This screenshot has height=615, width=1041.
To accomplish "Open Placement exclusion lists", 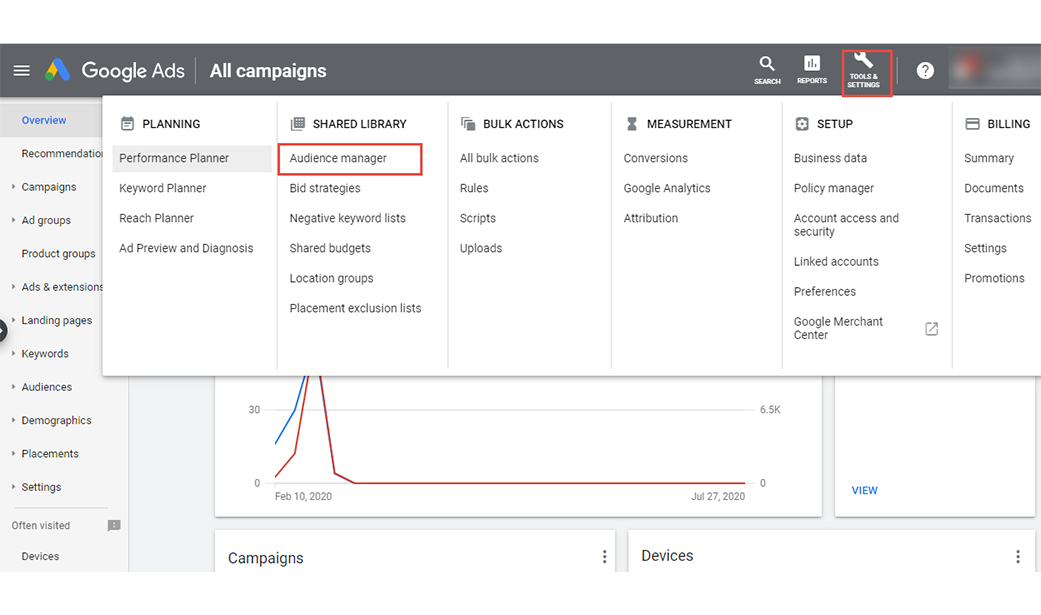I will pos(355,308).
